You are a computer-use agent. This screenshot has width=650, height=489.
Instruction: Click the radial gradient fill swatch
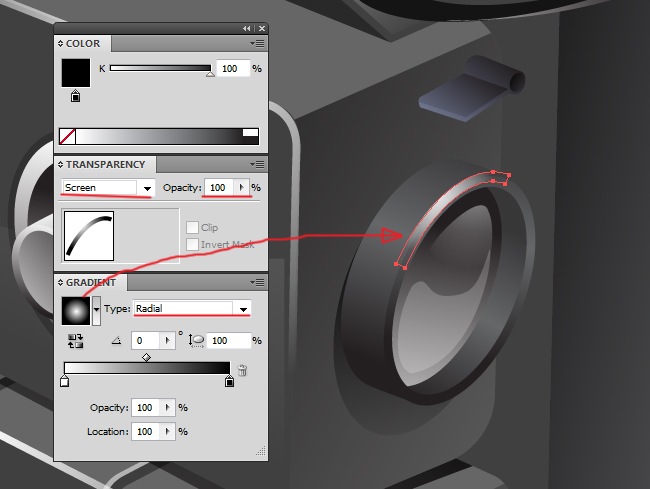76,311
